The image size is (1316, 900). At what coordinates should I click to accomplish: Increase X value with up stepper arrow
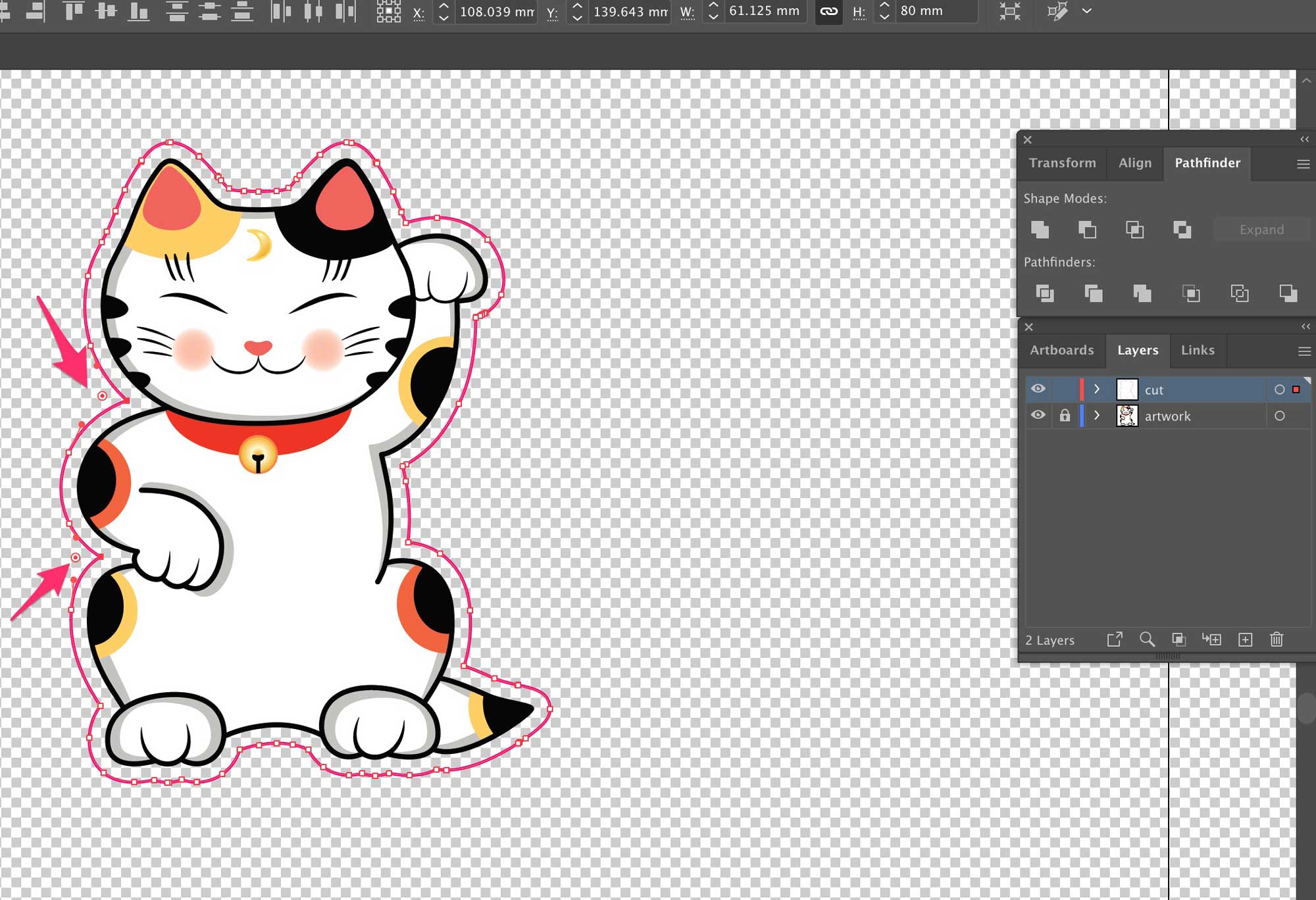pyautogui.click(x=443, y=5)
